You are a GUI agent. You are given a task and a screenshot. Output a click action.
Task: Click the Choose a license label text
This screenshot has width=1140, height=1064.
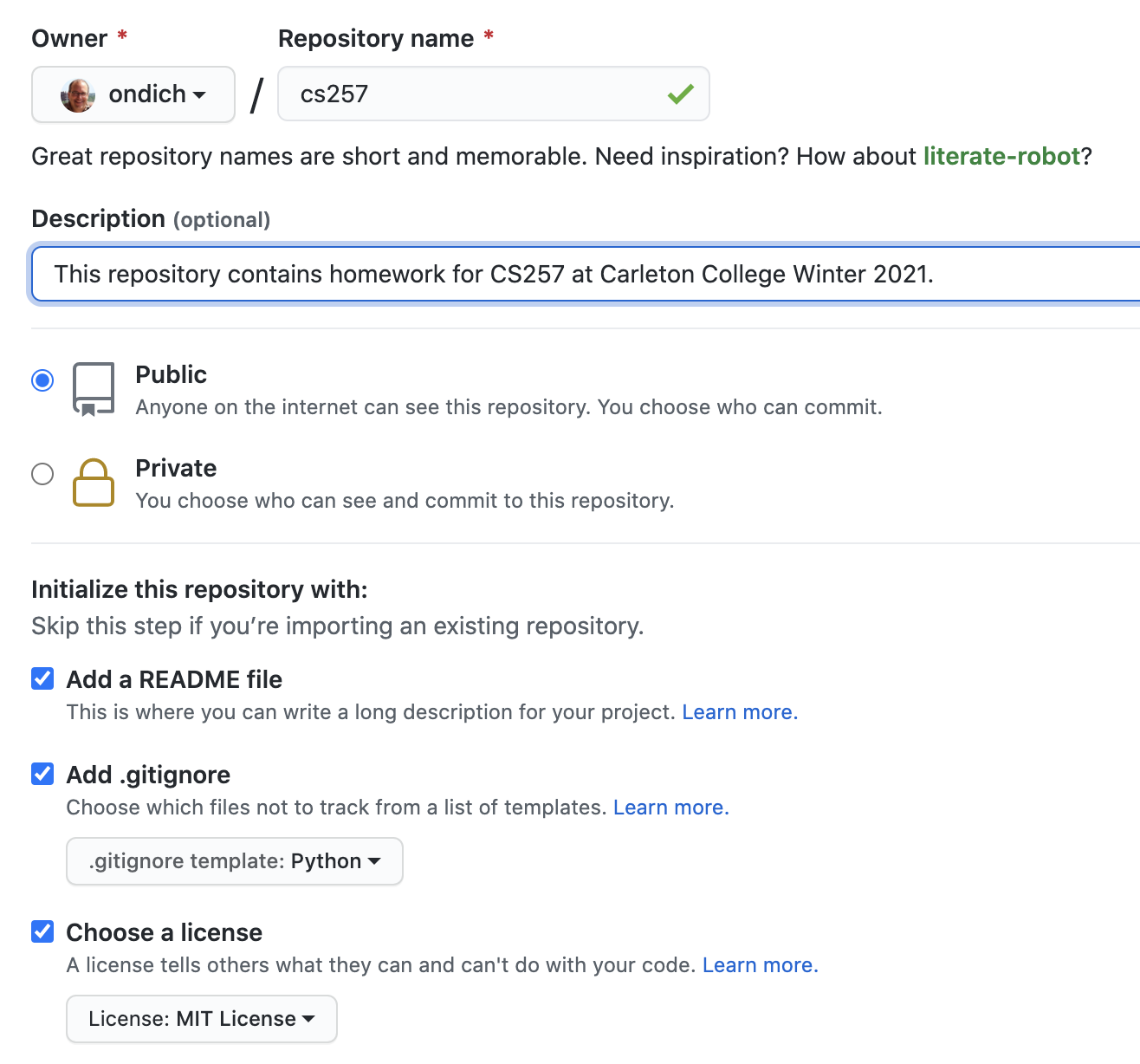click(x=165, y=932)
